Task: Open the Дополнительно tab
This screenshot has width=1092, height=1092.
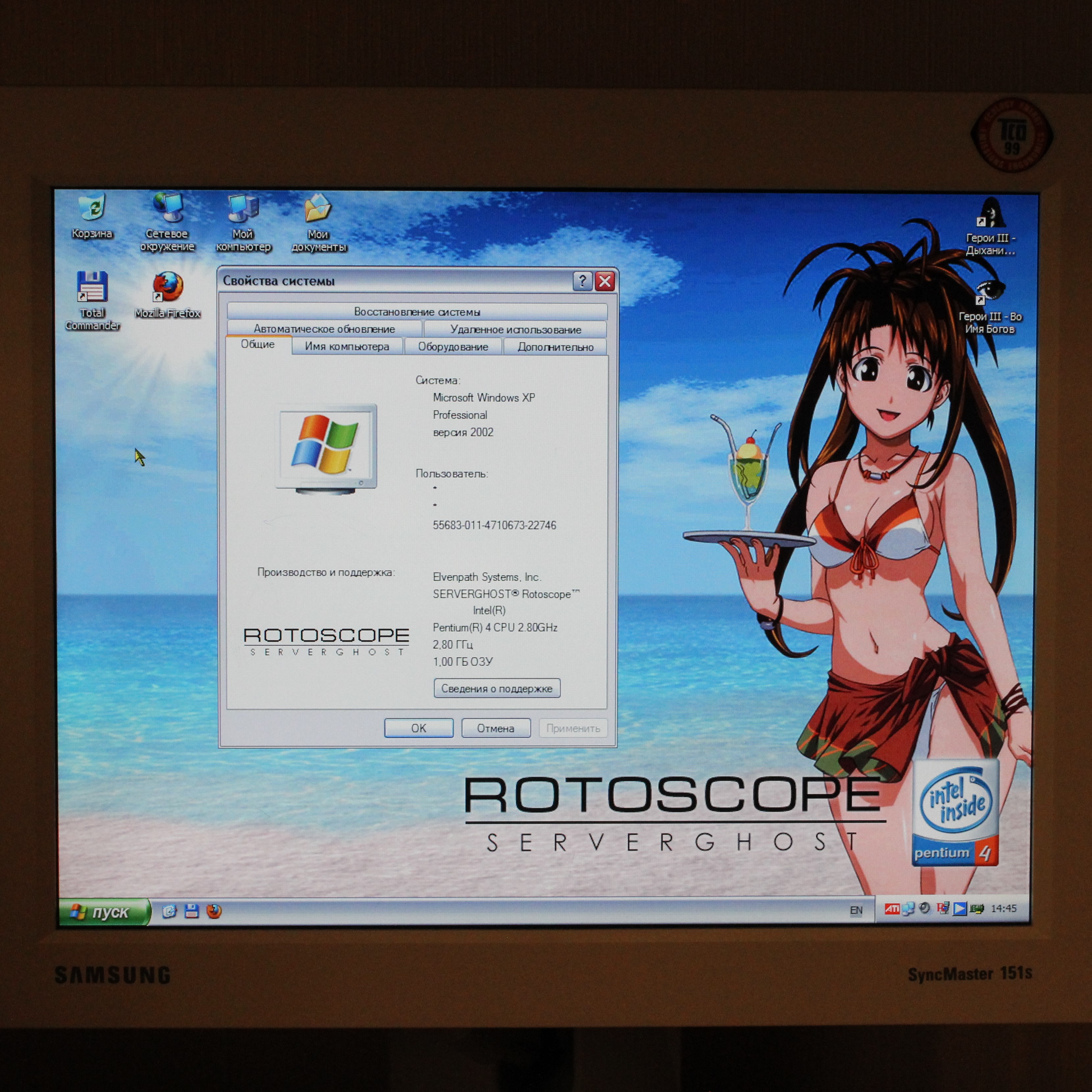Action: pyautogui.click(x=555, y=347)
